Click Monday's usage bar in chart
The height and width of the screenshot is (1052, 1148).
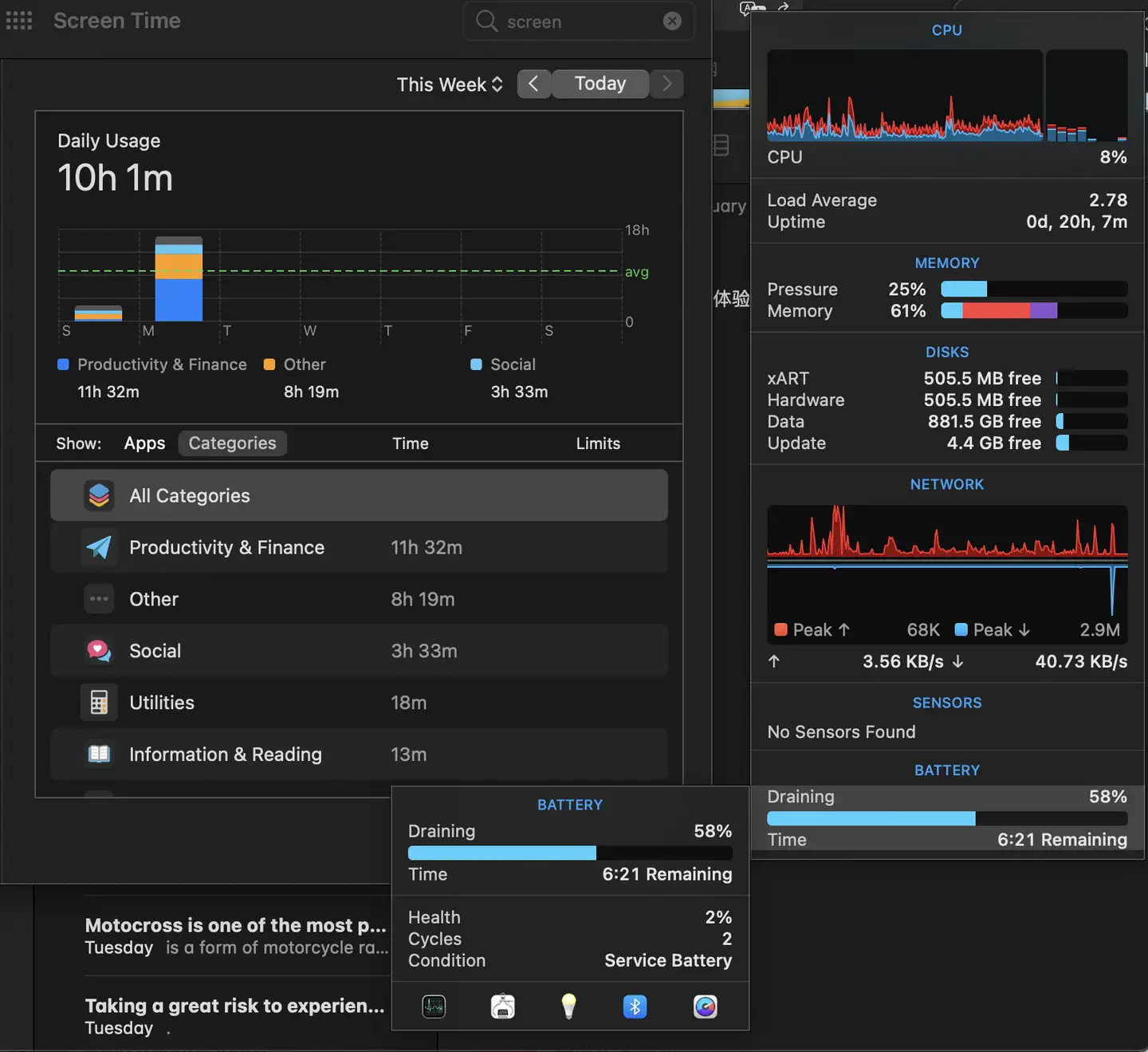point(179,279)
